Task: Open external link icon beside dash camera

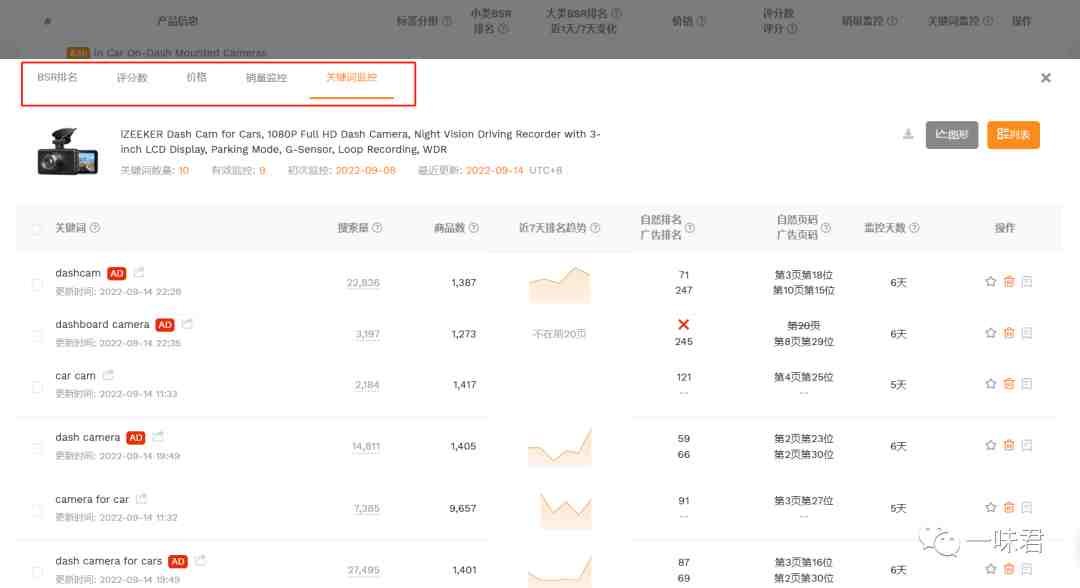Action: tap(158, 437)
